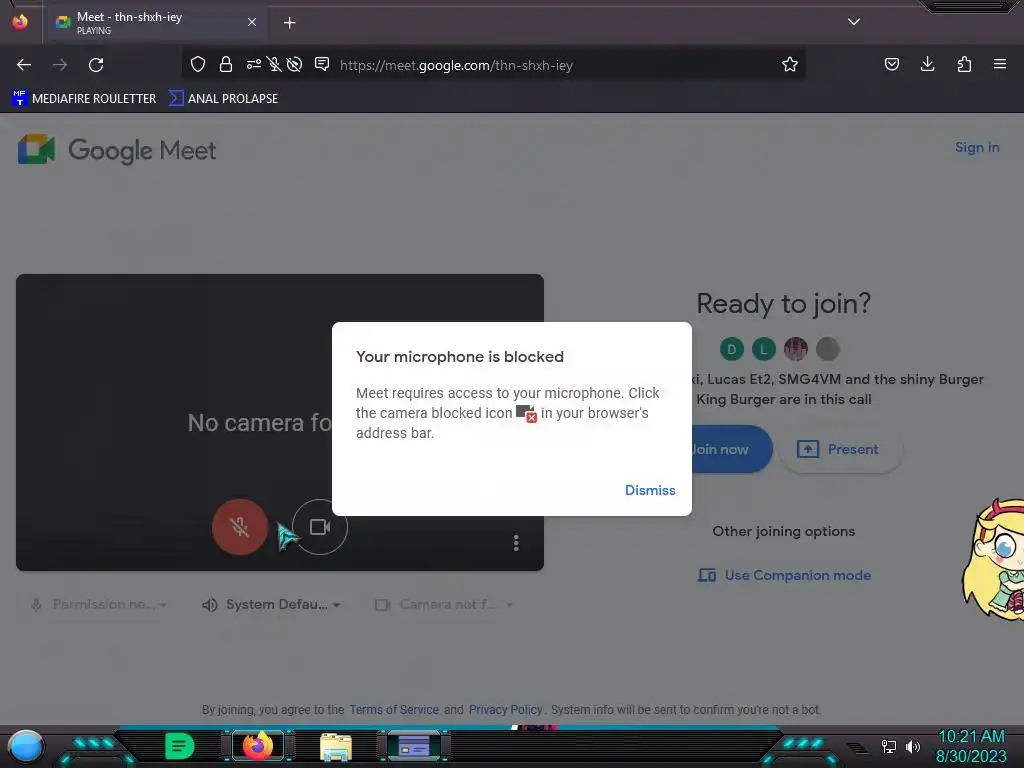The width and height of the screenshot is (1024, 768).
Task: Expand the Camera not found dropdown
Action: pyautogui.click(x=444, y=605)
